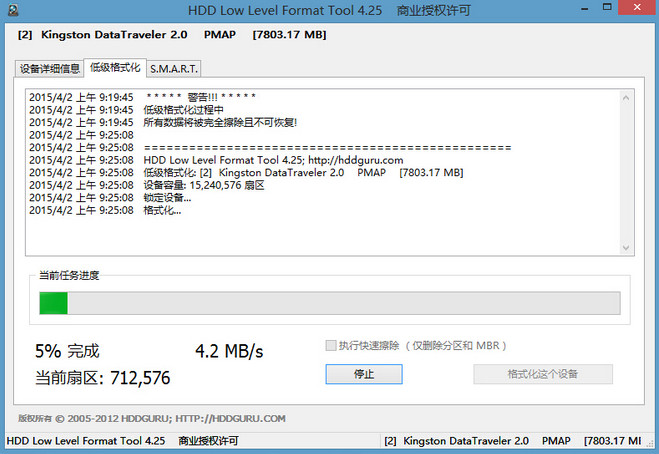Click the HDD tool app icon in title bar

point(13,10)
